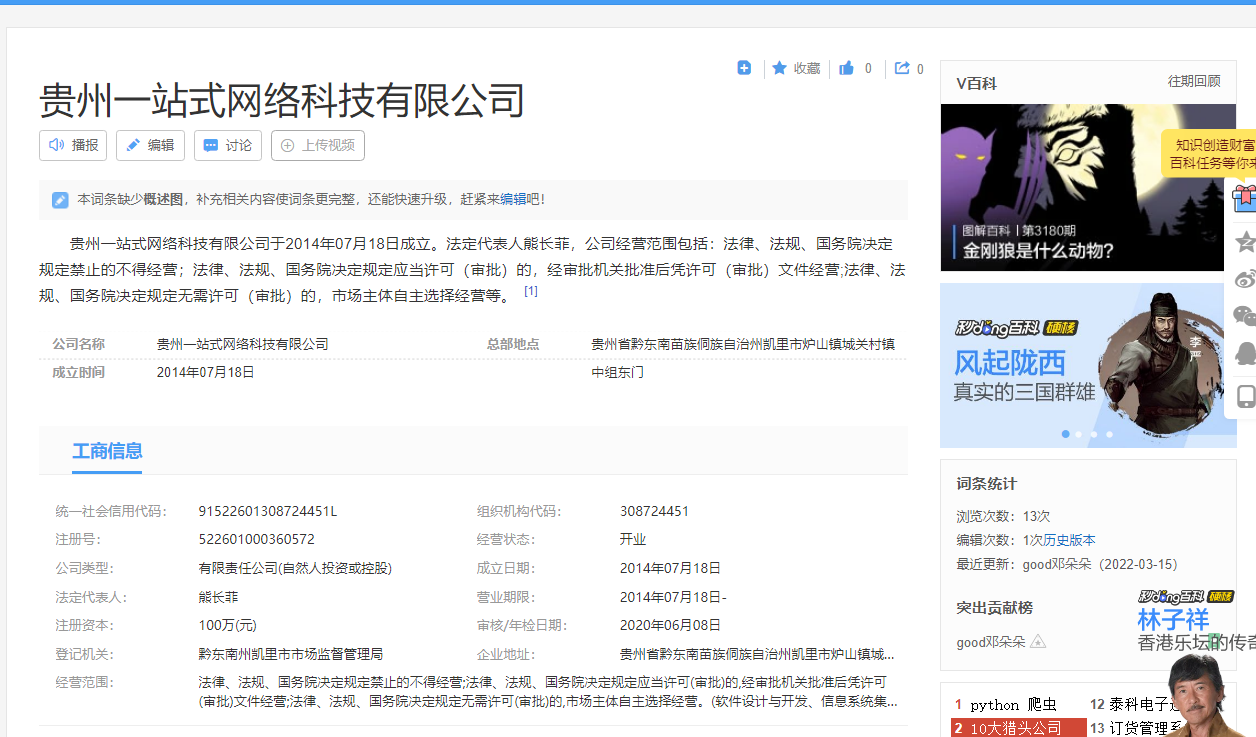Click the 浏览次数：13次 view count
Screen dimensions: 1256x737
tap(1003, 516)
